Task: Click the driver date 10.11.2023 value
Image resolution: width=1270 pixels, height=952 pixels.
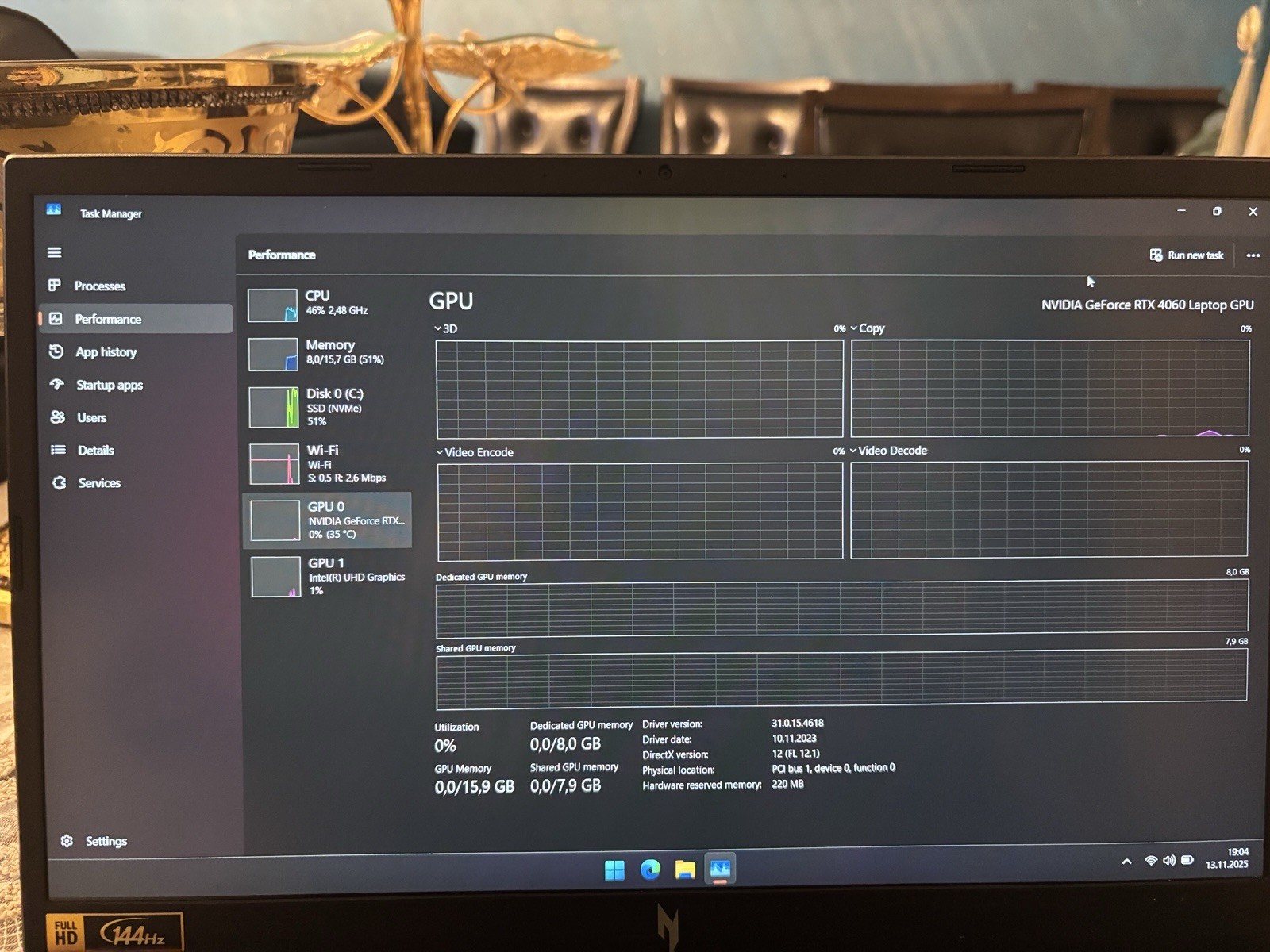Action: coord(794,738)
